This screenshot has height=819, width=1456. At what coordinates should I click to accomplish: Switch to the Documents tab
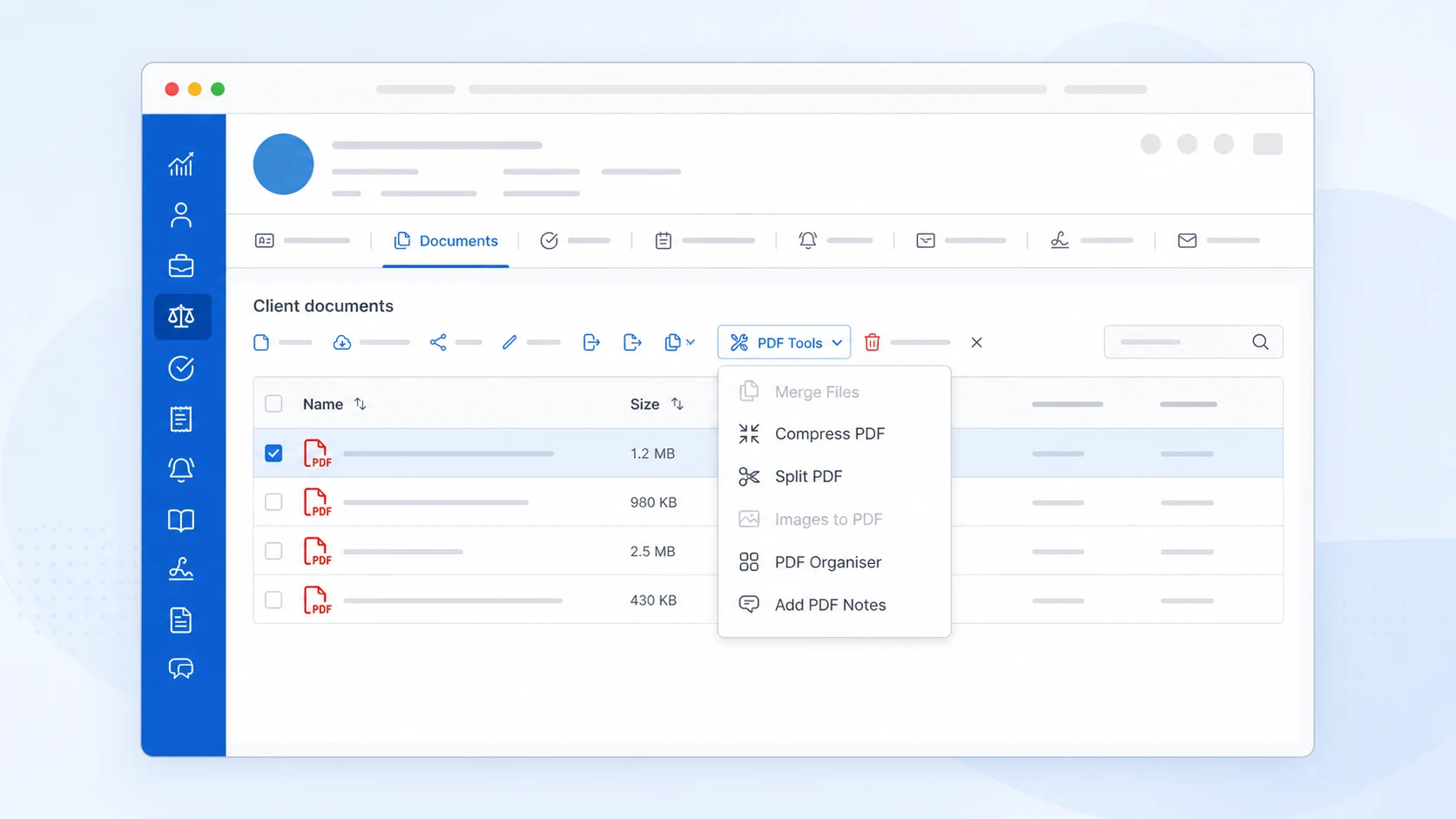pyautogui.click(x=446, y=241)
